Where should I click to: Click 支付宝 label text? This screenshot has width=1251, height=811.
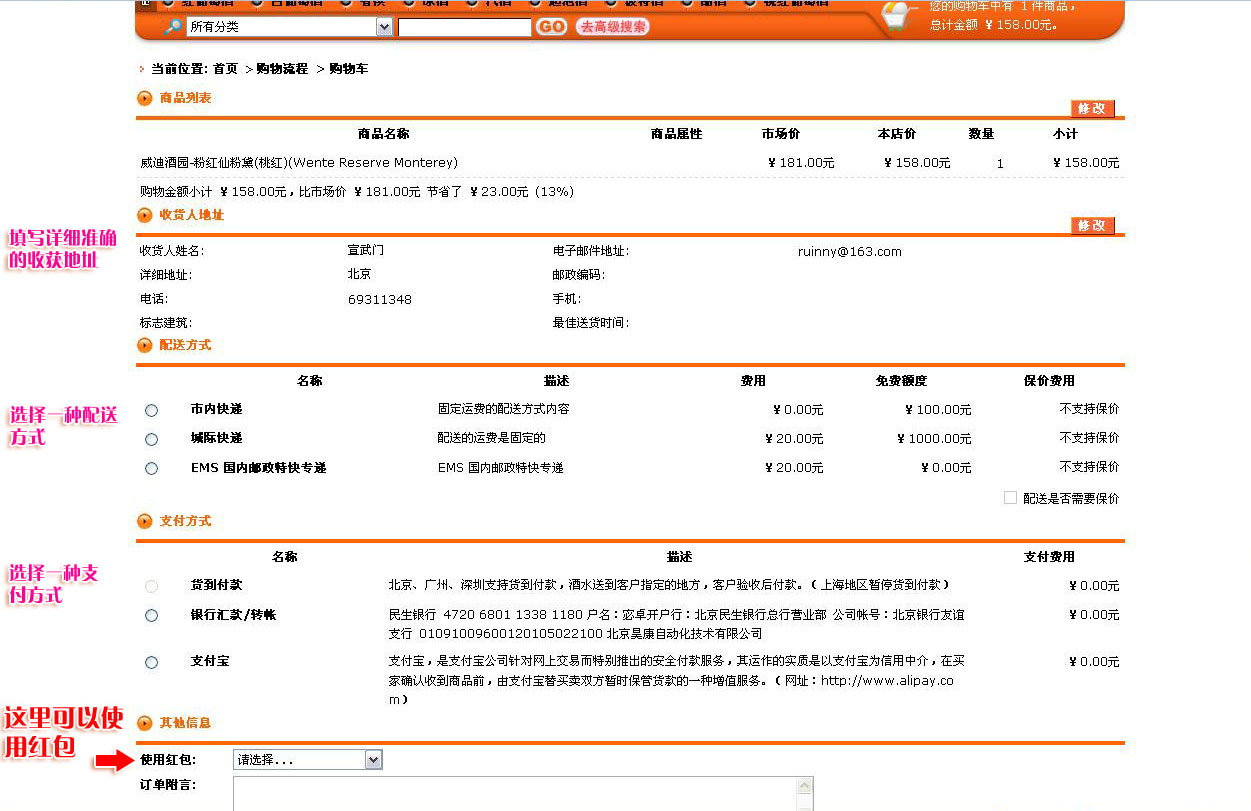click(210, 661)
